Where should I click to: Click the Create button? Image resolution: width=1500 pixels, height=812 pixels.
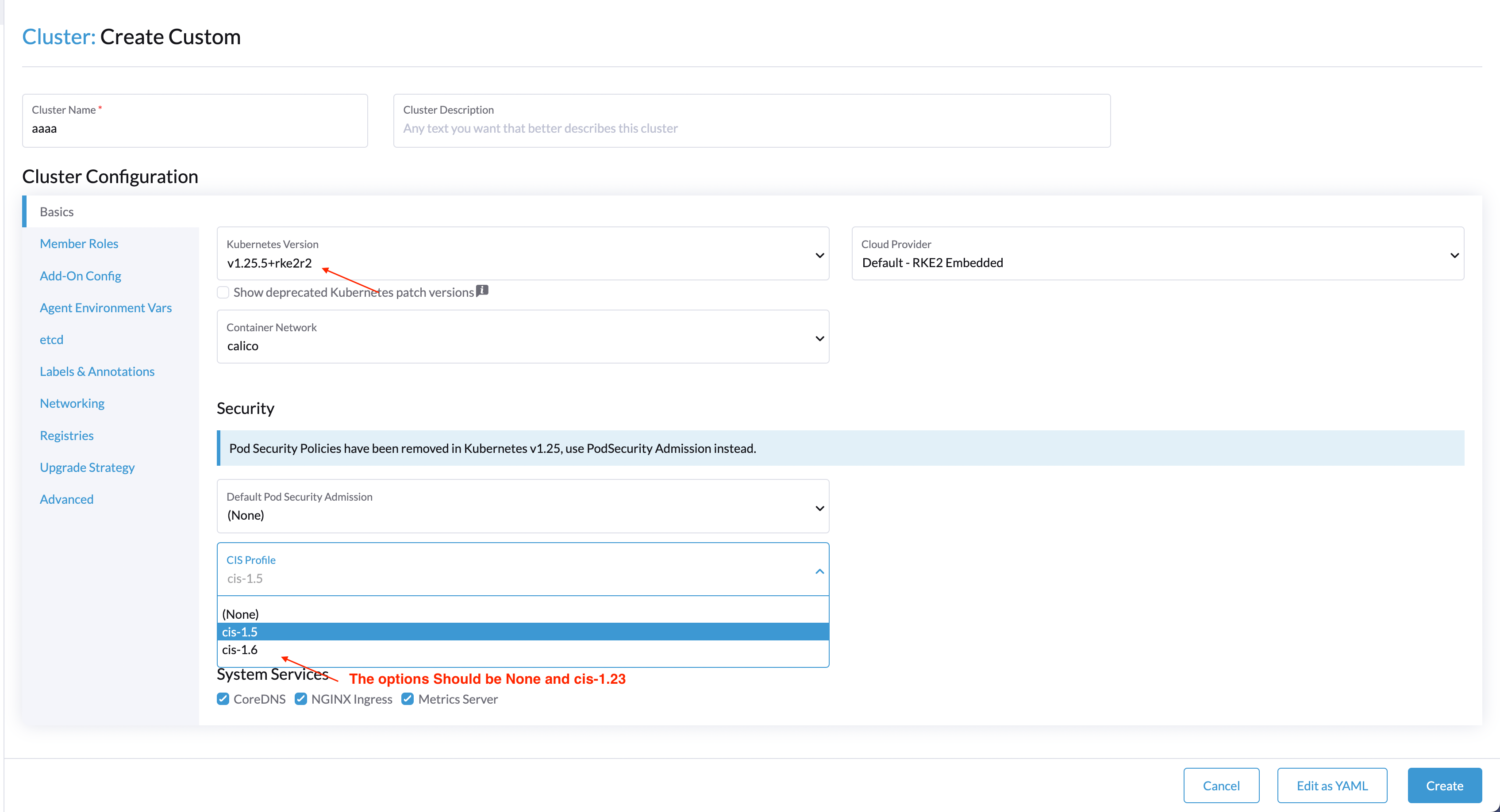1444,785
